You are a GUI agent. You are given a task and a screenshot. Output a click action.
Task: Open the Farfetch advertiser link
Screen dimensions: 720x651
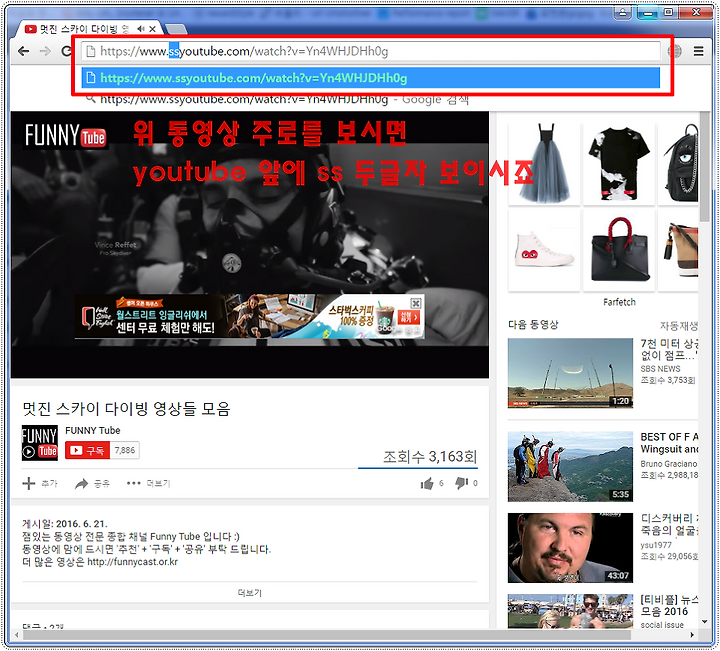coord(619,302)
